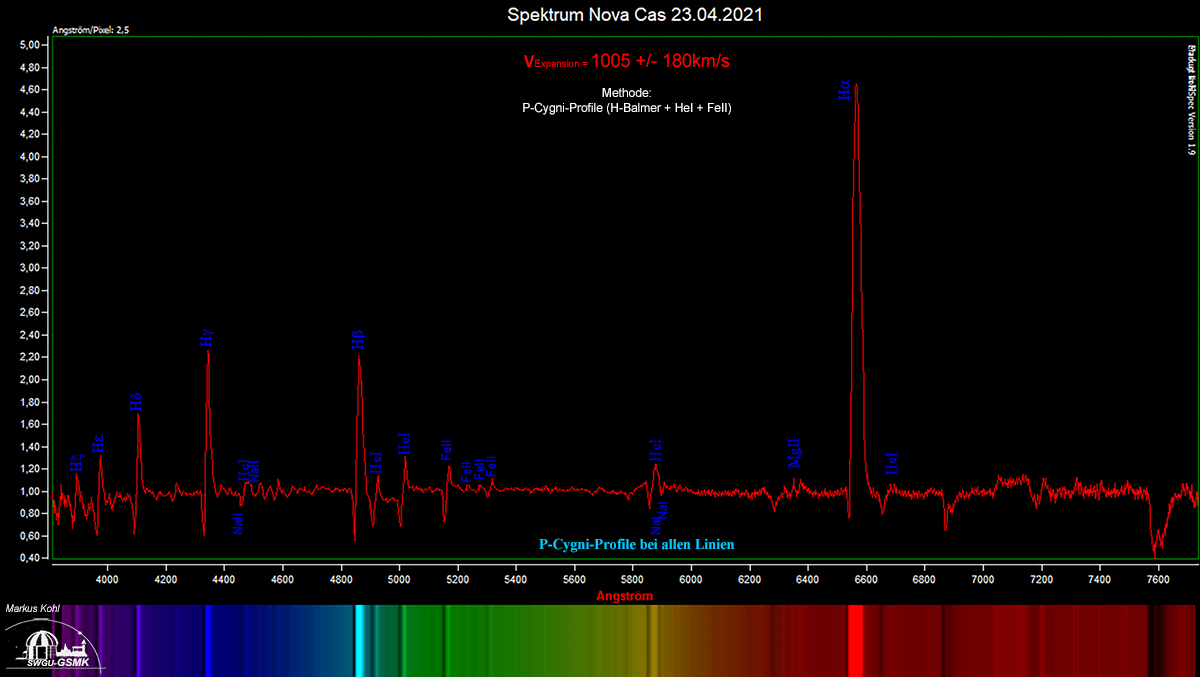
Task: Select the Hε line label
Action: 98,444
